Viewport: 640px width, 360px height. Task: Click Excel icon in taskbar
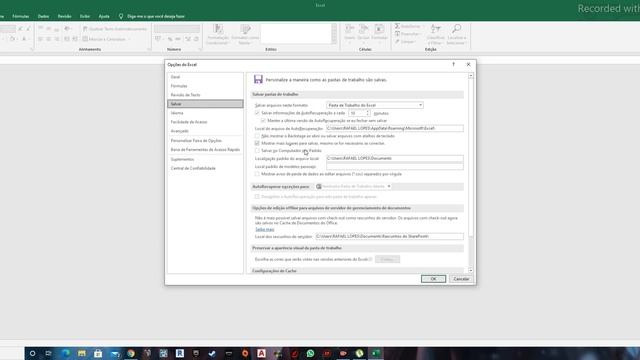[376, 353]
